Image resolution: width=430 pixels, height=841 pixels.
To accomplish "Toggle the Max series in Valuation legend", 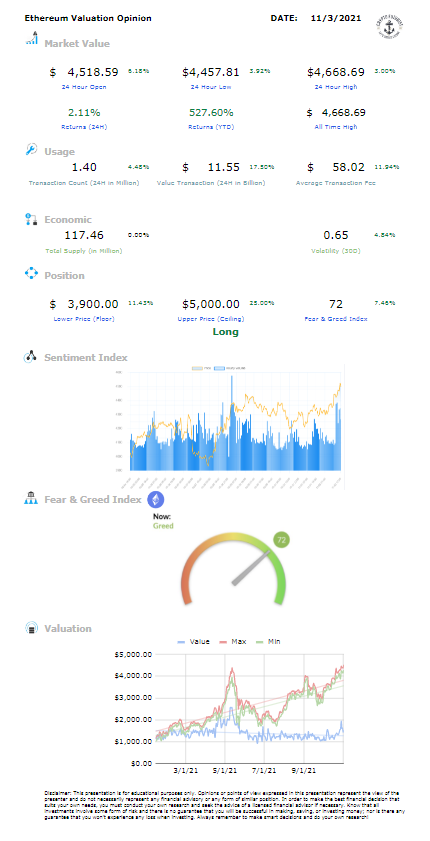I will (234, 641).
